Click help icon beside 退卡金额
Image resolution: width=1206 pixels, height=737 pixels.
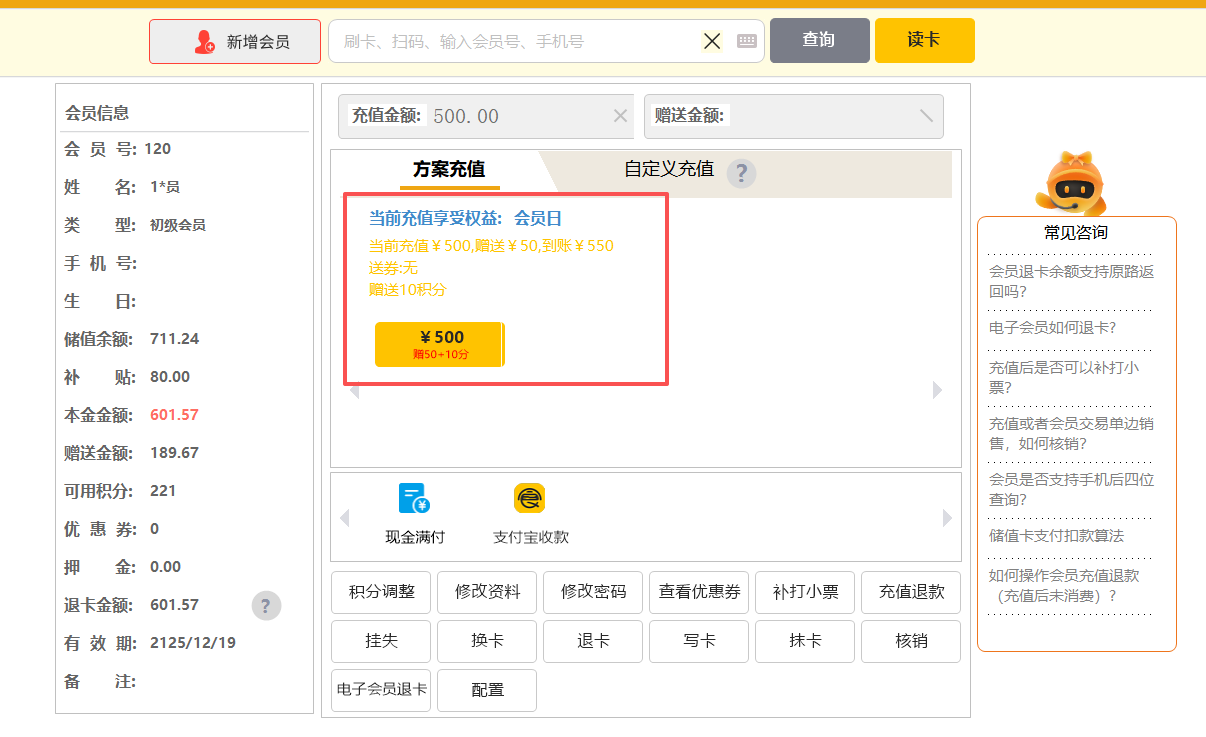coord(266,605)
